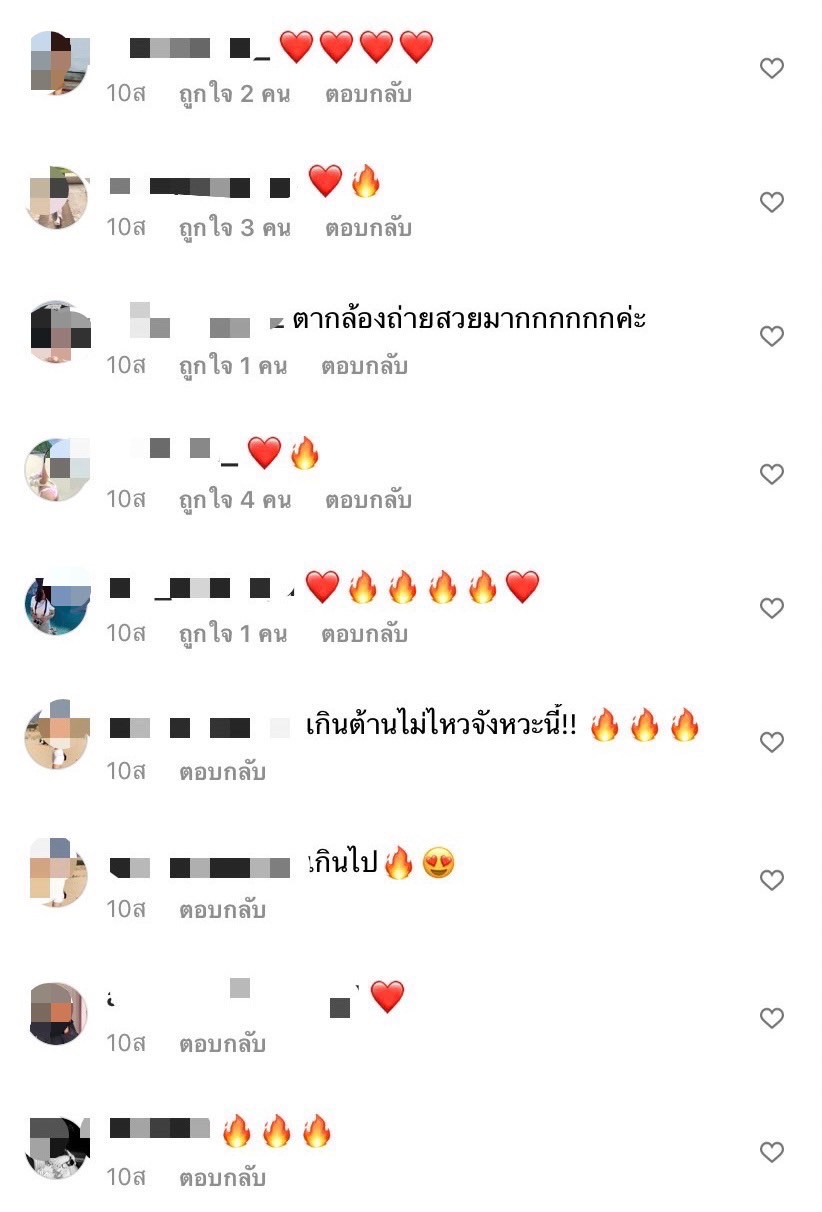Image resolution: width=822 pixels, height=1212 pixels.
Task: Like the comment with four red hearts
Action: coord(771,68)
